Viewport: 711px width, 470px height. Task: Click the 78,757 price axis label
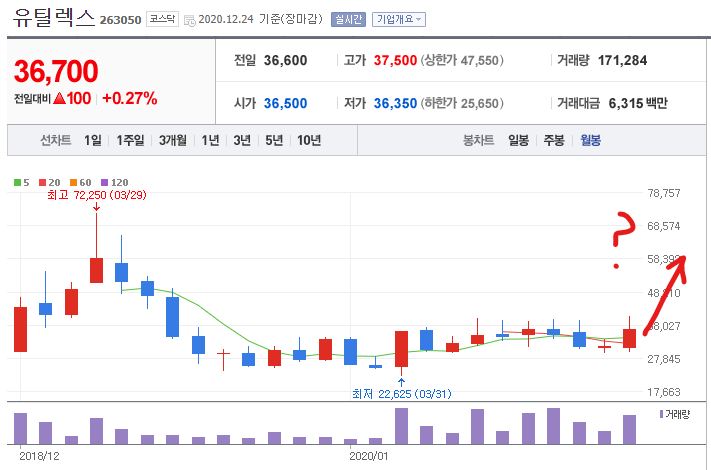point(664,193)
